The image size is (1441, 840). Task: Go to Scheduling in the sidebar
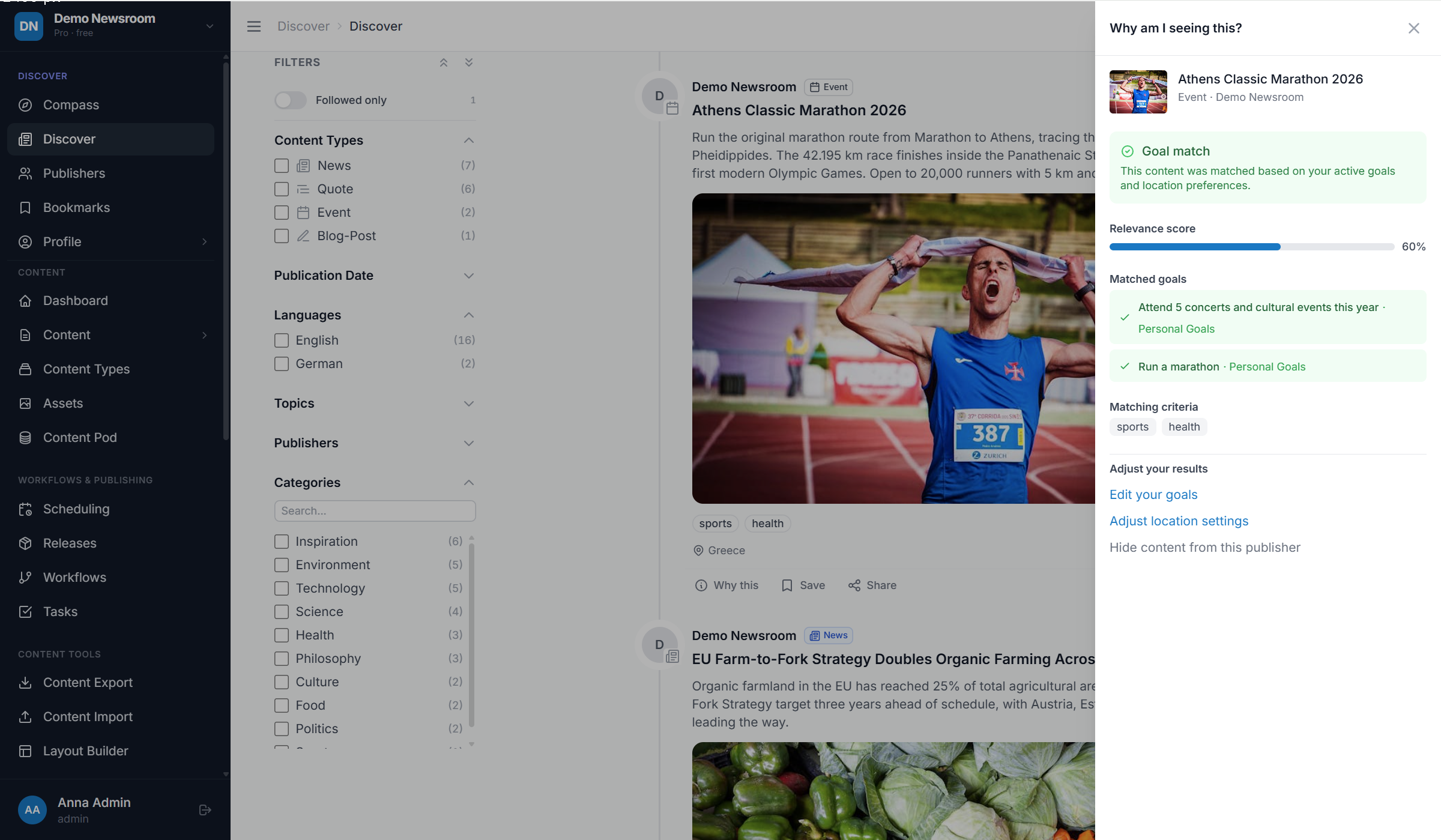[x=111, y=509]
